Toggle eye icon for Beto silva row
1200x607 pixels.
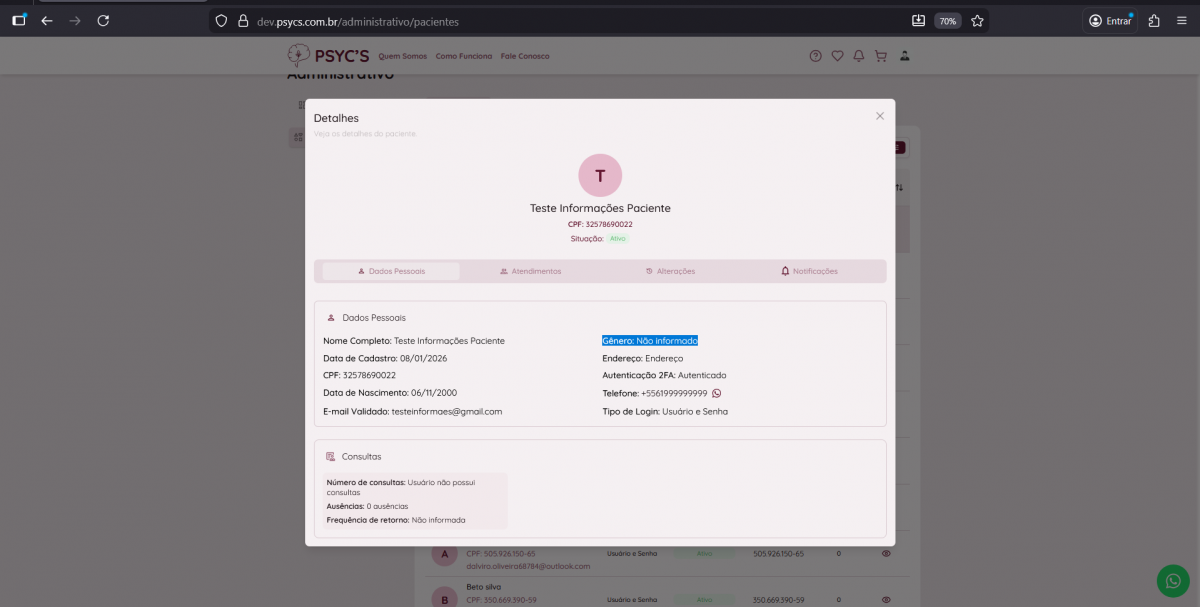(886, 600)
